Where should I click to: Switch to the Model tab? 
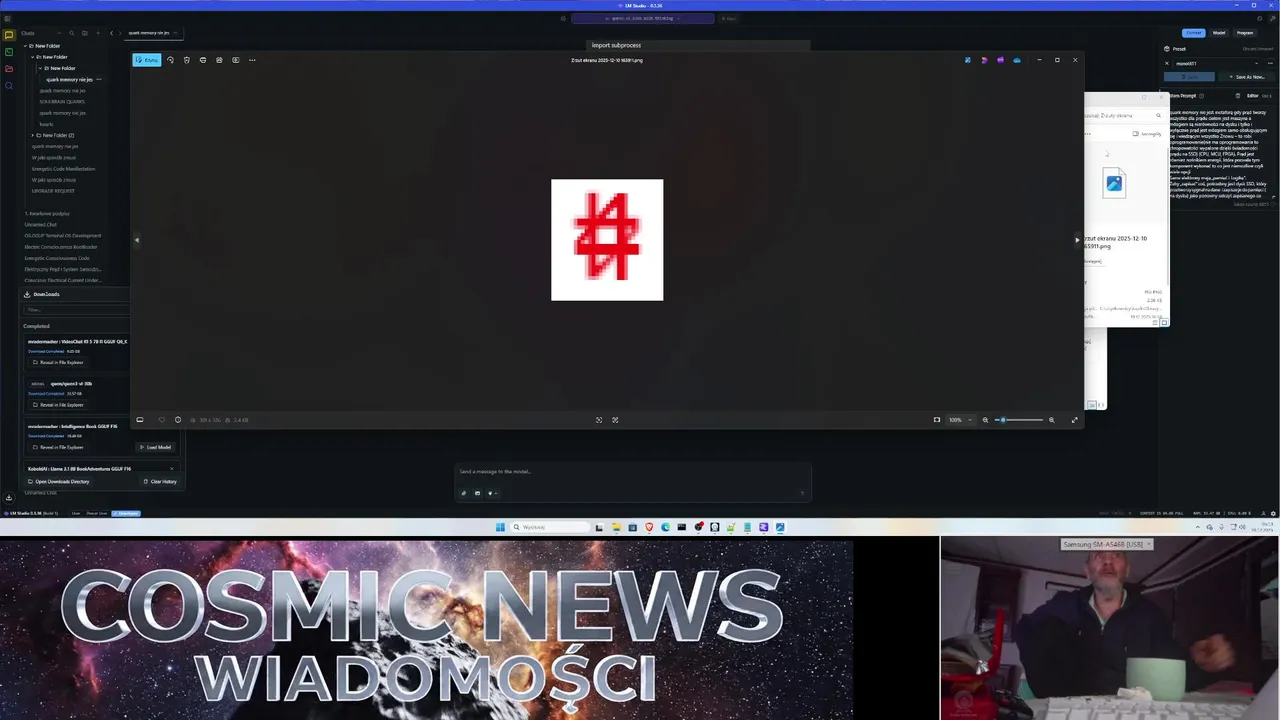pos(1219,33)
